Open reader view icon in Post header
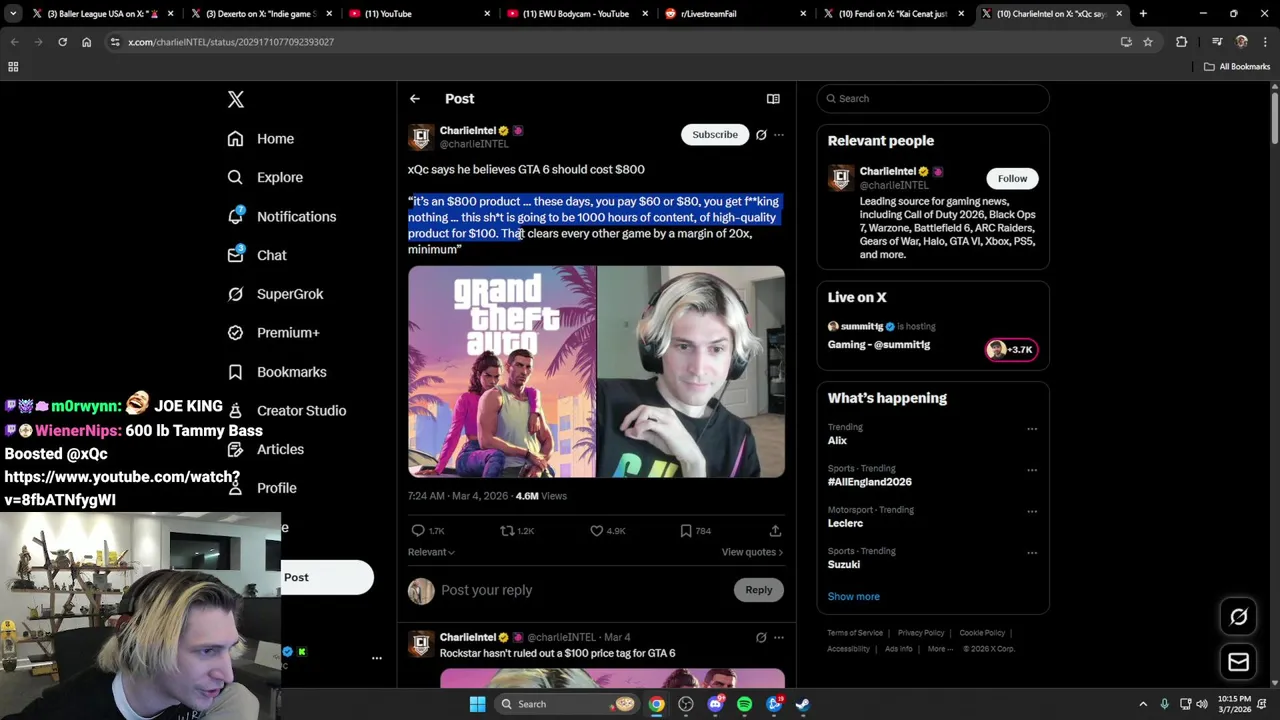Viewport: 1280px width, 720px height. (773, 99)
